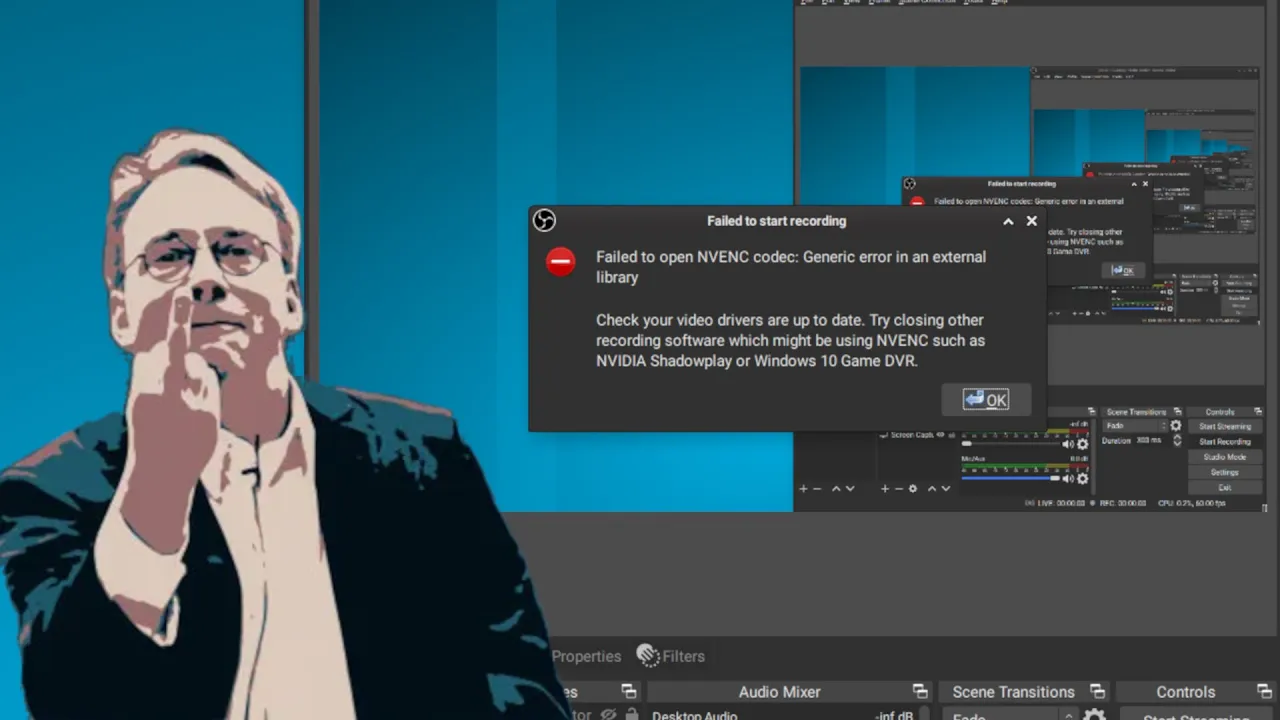Toggle the Screen Capture eye in the preview
Viewport: 1280px width, 720px height.
(941, 435)
